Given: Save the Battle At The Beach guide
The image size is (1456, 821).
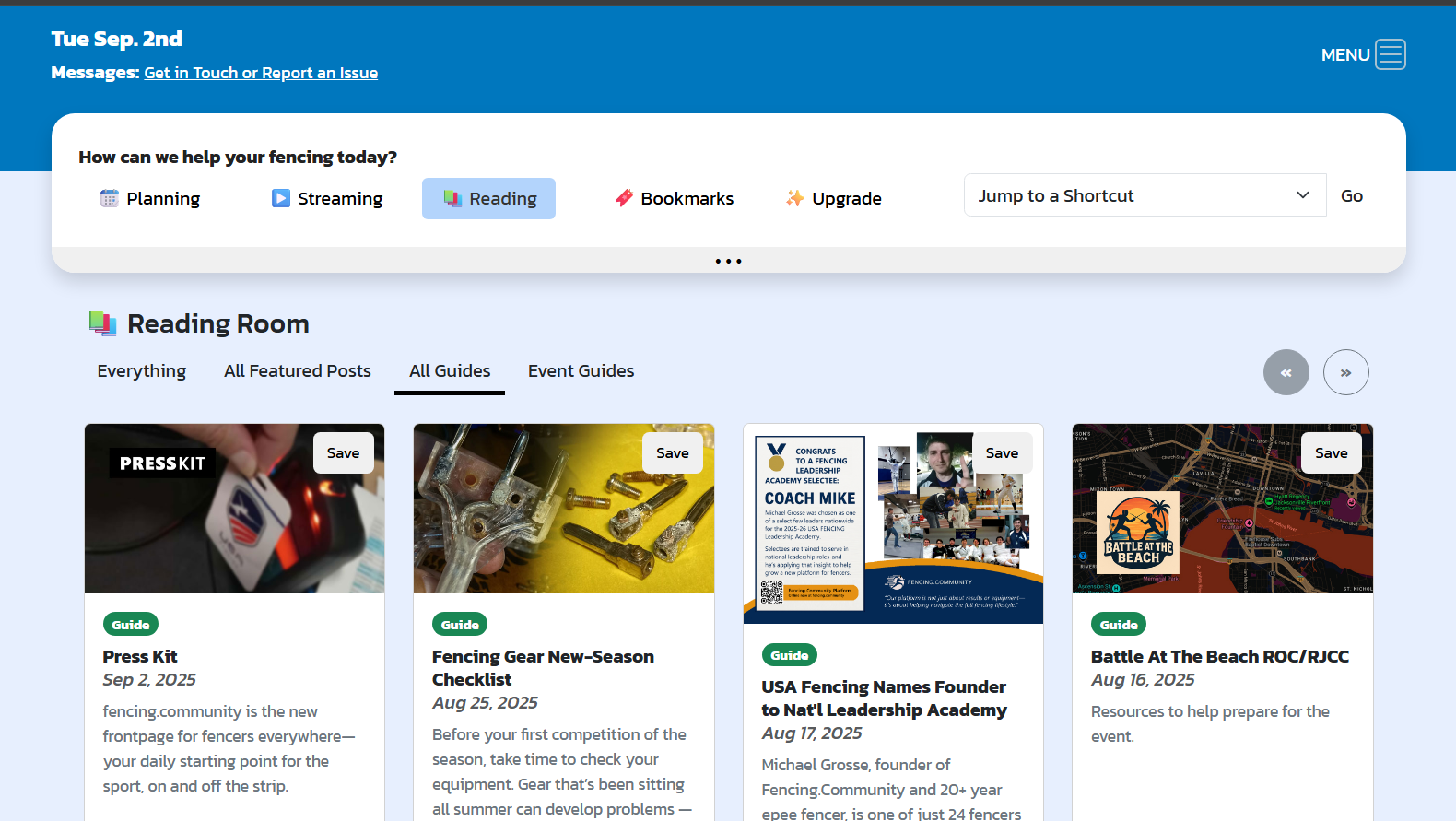Looking at the screenshot, I should point(1332,452).
